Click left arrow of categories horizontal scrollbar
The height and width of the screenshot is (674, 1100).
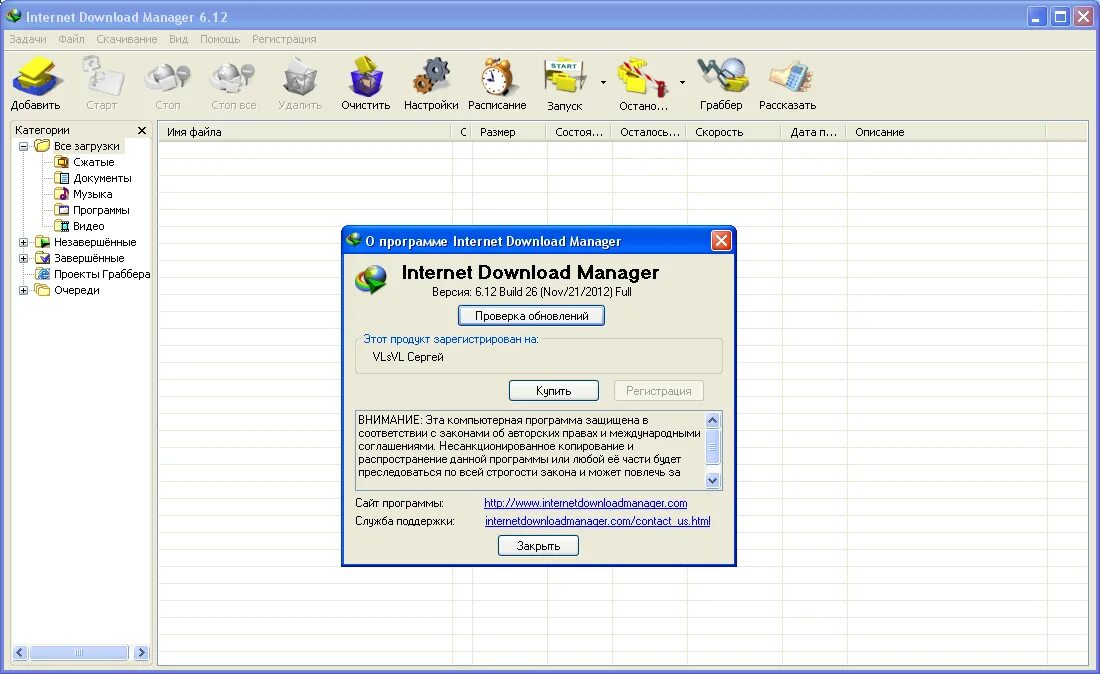coord(20,652)
